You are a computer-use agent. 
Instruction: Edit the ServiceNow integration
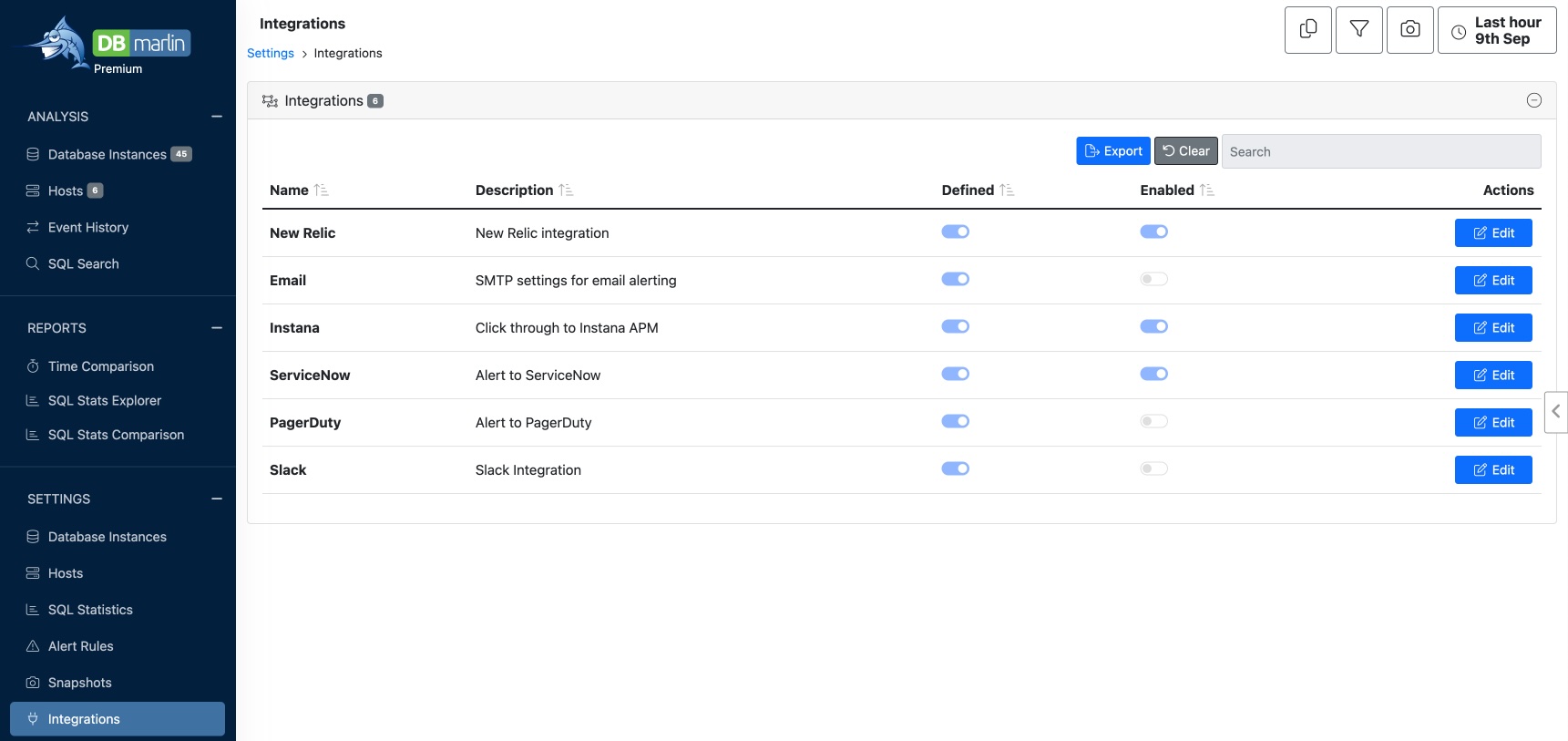click(x=1493, y=375)
